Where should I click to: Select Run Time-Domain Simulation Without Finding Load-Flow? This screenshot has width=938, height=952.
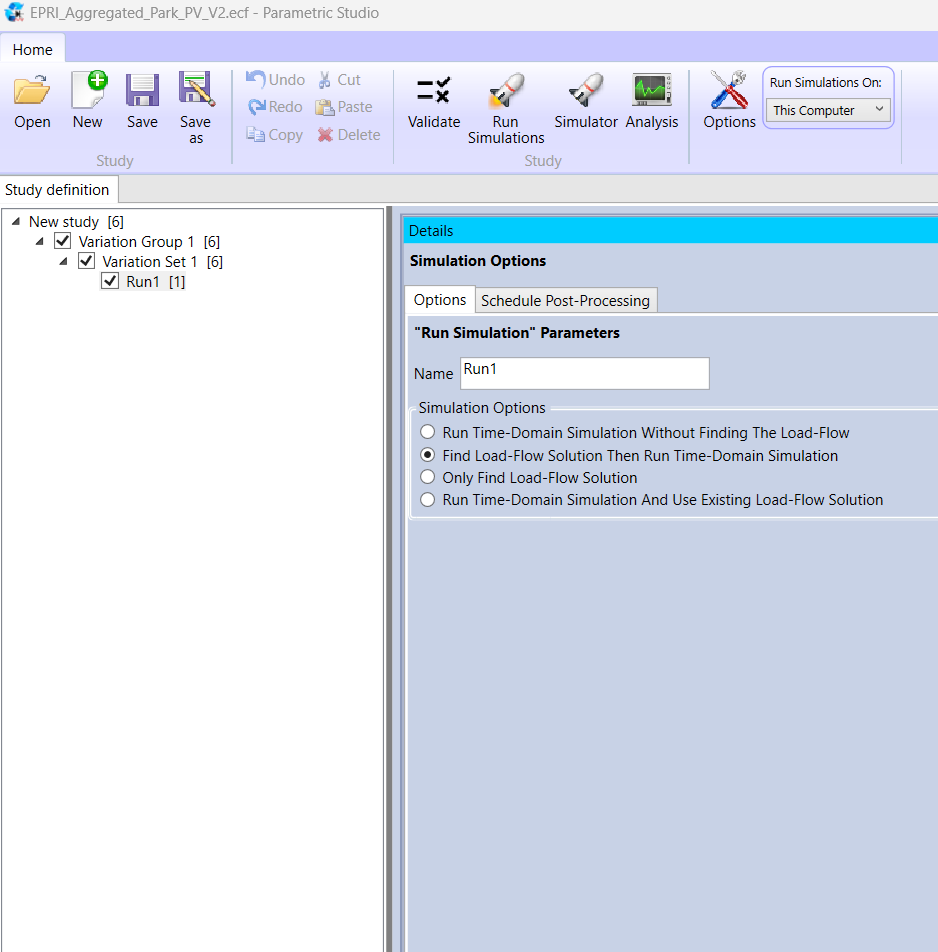[428, 433]
